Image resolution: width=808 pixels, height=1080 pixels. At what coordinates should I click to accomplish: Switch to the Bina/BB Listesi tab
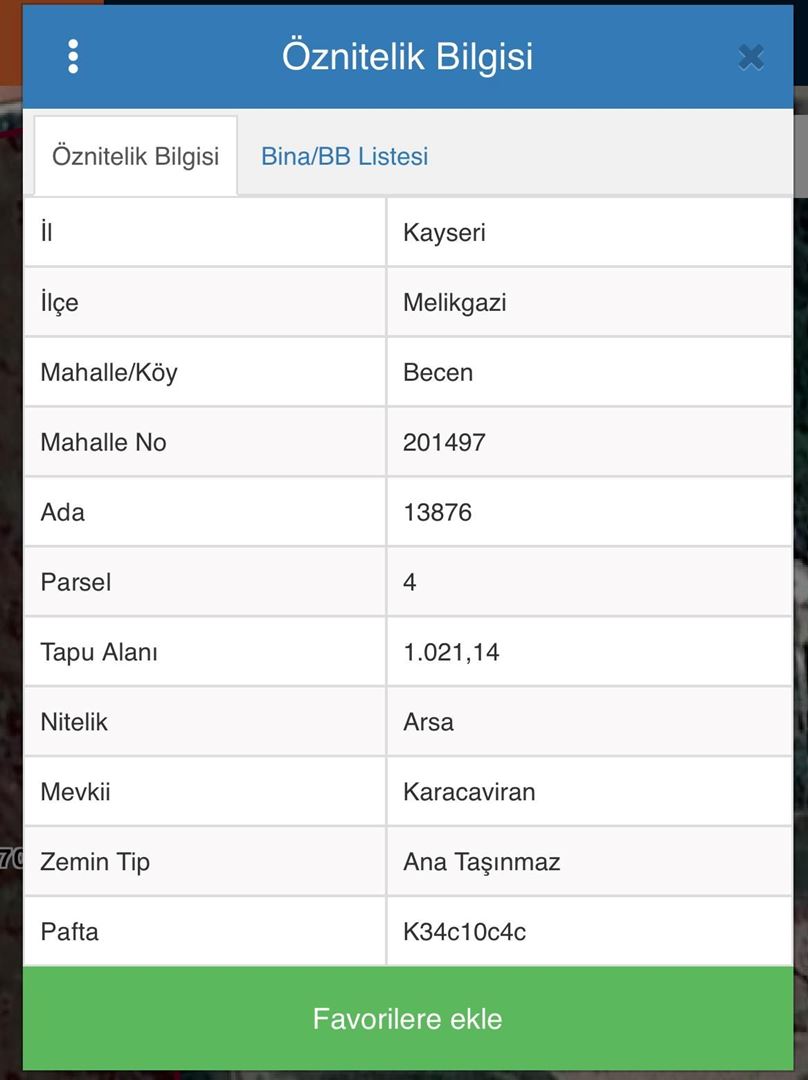[x=344, y=156]
